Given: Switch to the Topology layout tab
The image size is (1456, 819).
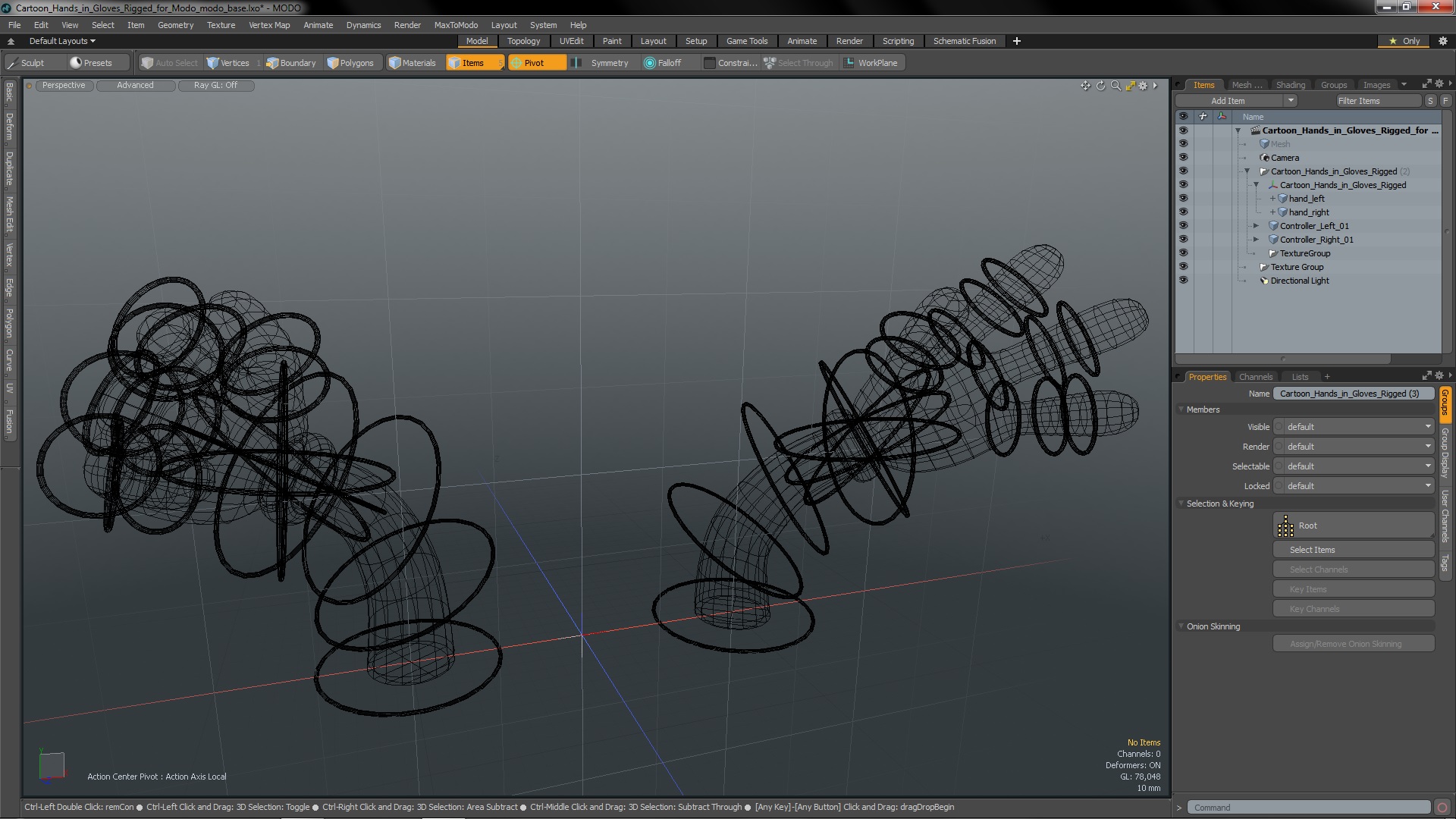Looking at the screenshot, I should coord(523,41).
